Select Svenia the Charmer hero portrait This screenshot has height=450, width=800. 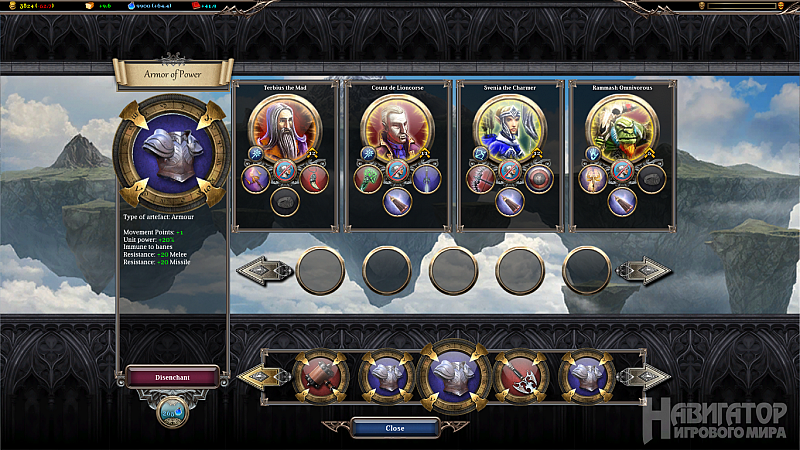(x=509, y=129)
